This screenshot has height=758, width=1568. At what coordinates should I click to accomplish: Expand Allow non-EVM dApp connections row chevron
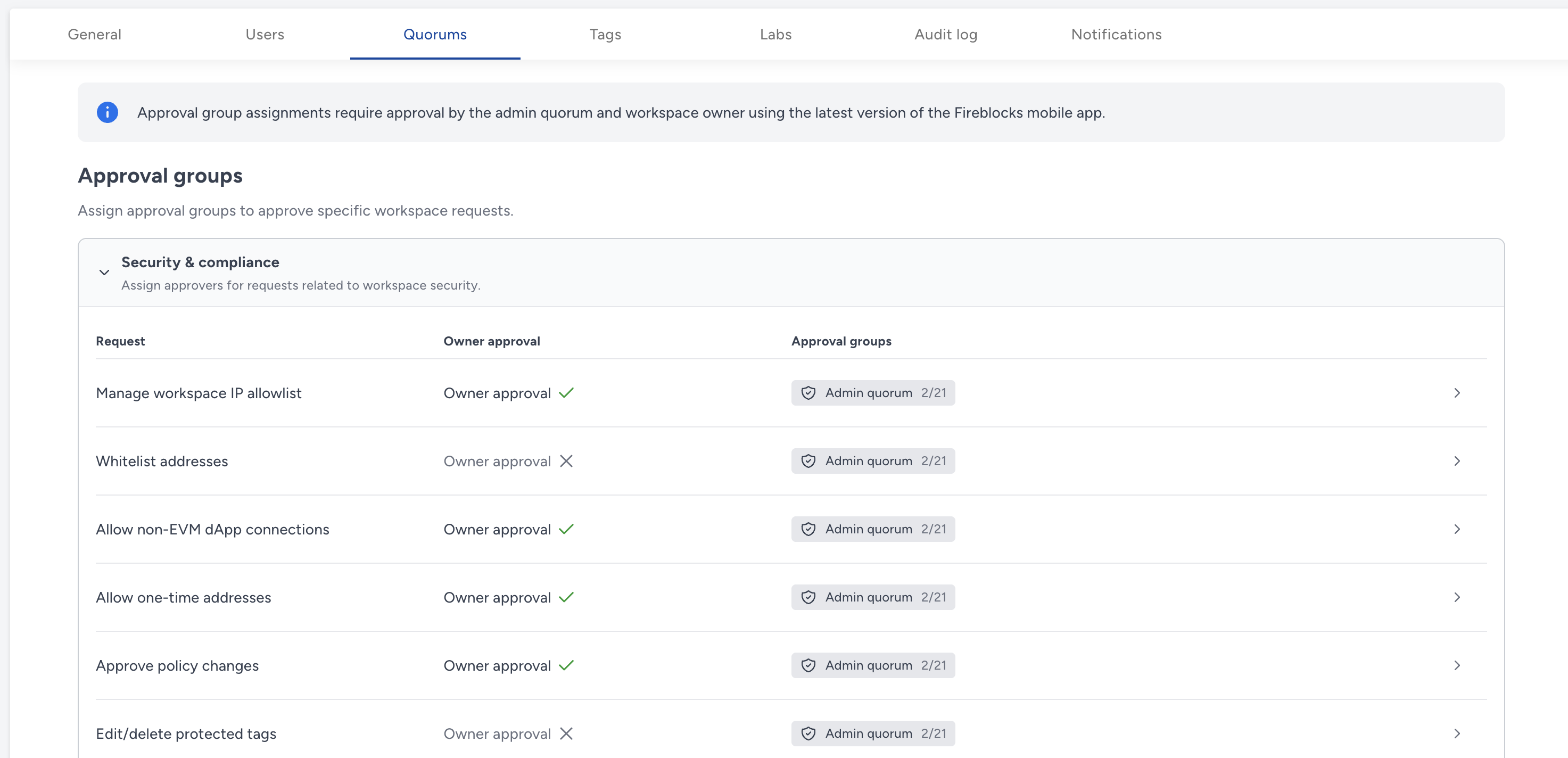tap(1457, 530)
